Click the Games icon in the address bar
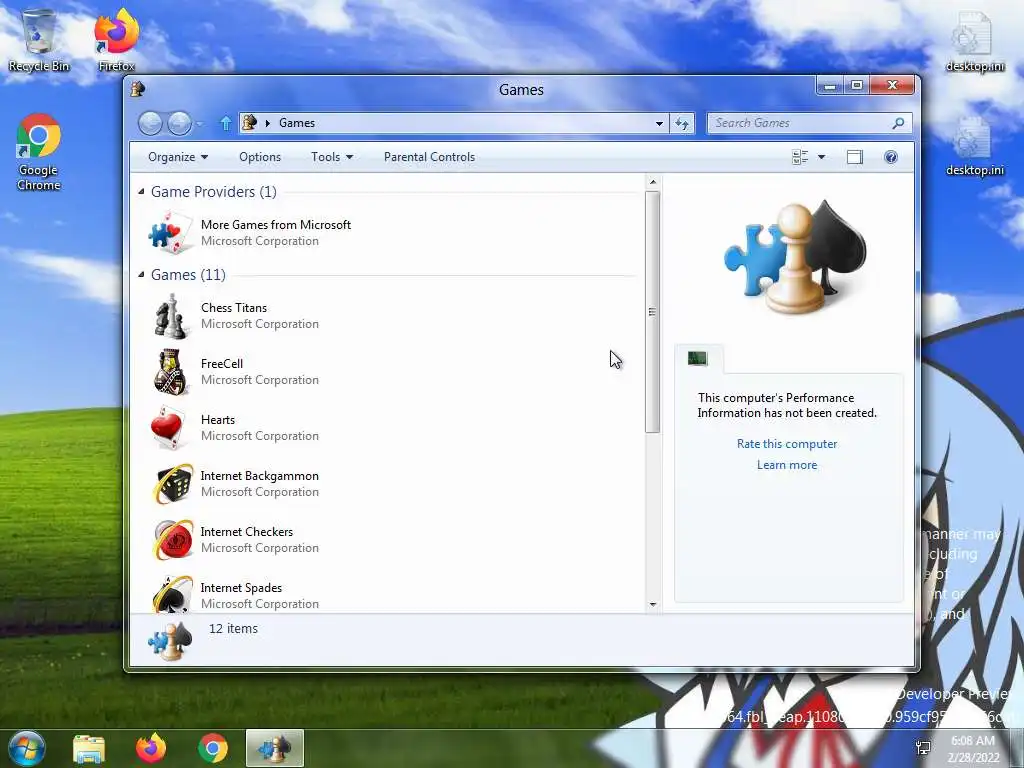The image size is (1024, 768). coord(249,122)
